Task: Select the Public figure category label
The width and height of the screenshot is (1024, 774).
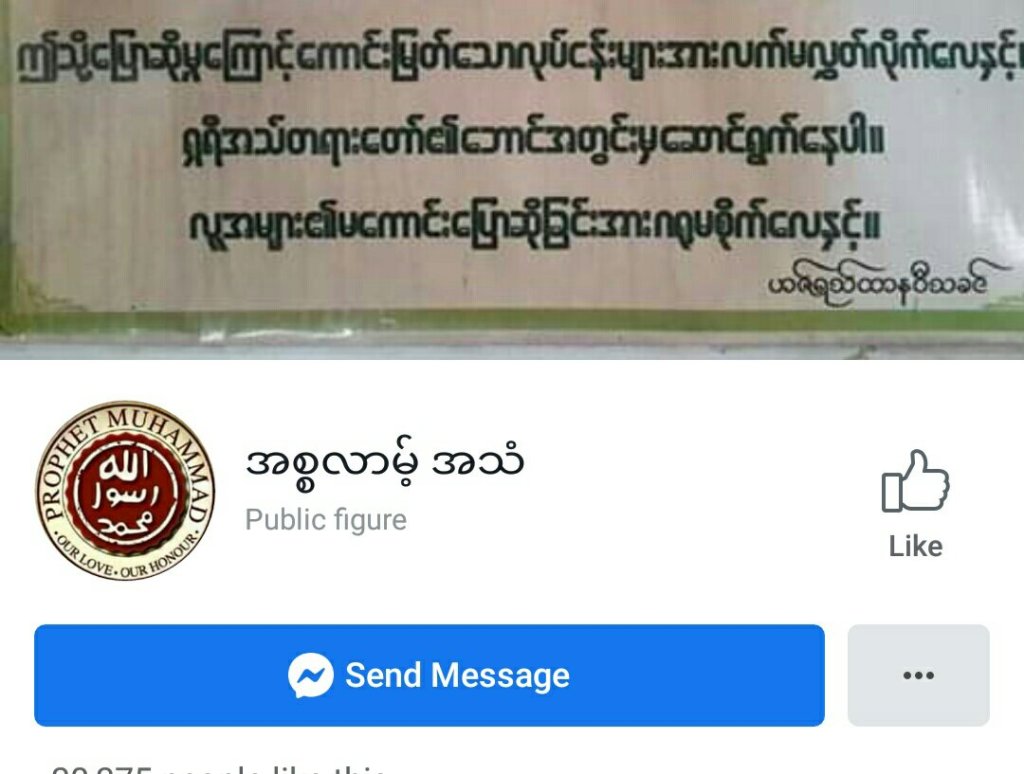Action: [326, 520]
